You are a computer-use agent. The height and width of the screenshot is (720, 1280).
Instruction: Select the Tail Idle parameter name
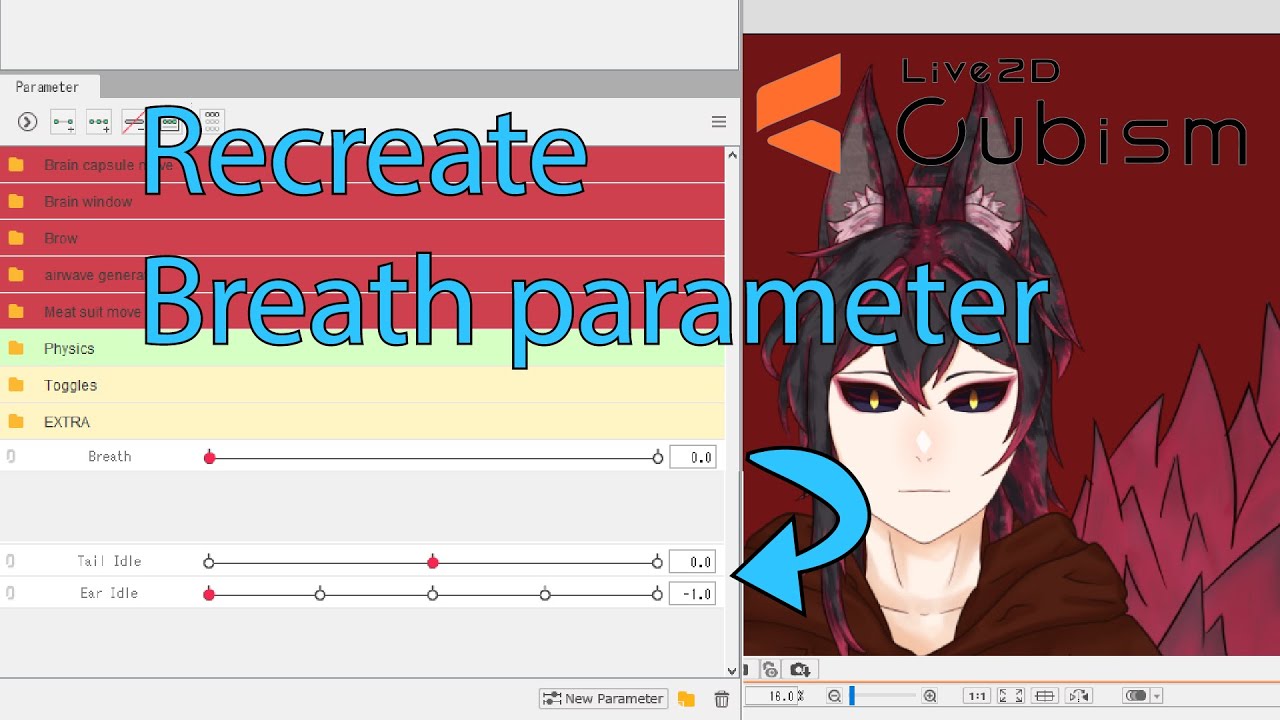click(x=108, y=562)
